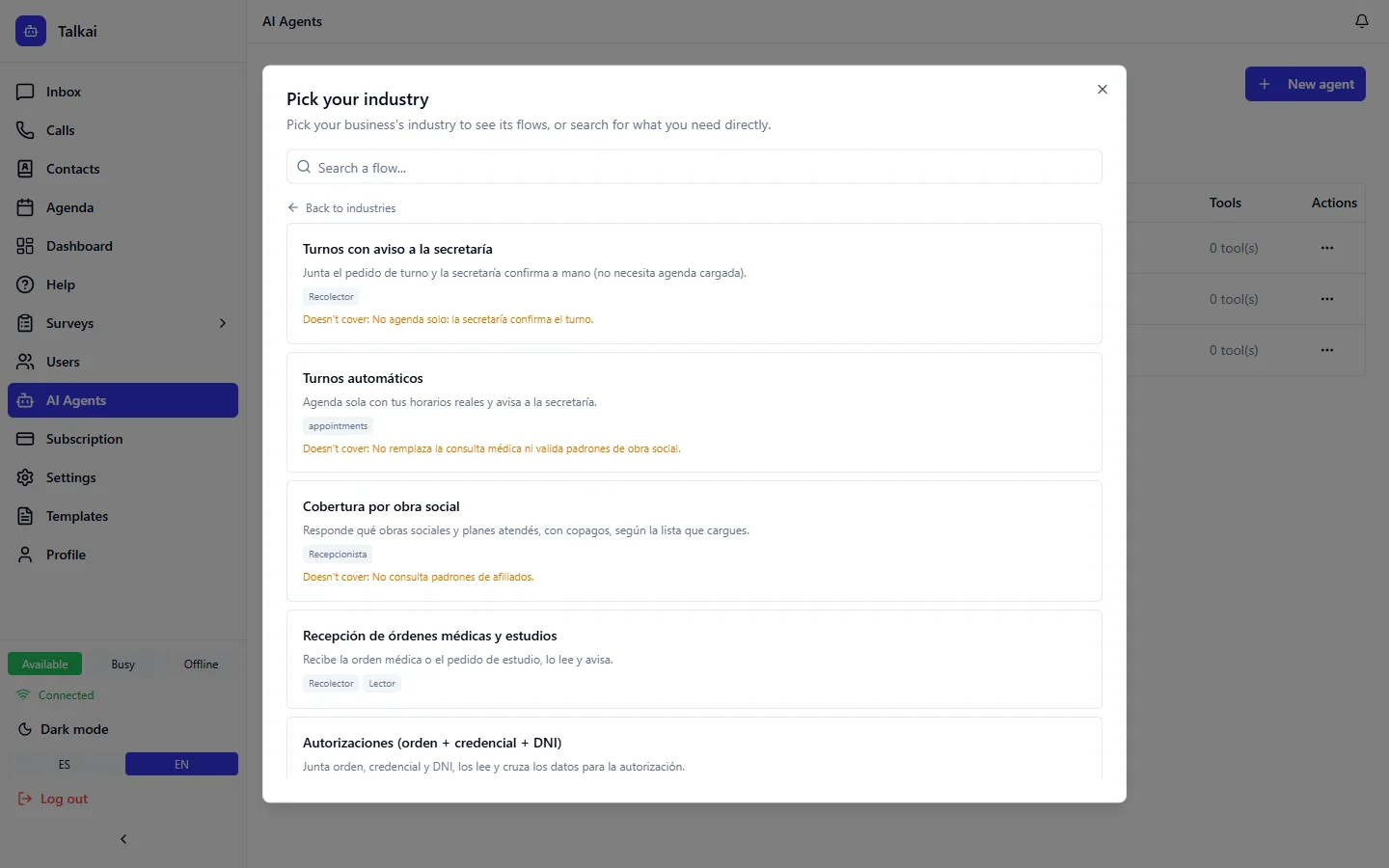Image resolution: width=1389 pixels, height=868 pixels.
Task: Open the Templates document icon
Action: (26, 516)
